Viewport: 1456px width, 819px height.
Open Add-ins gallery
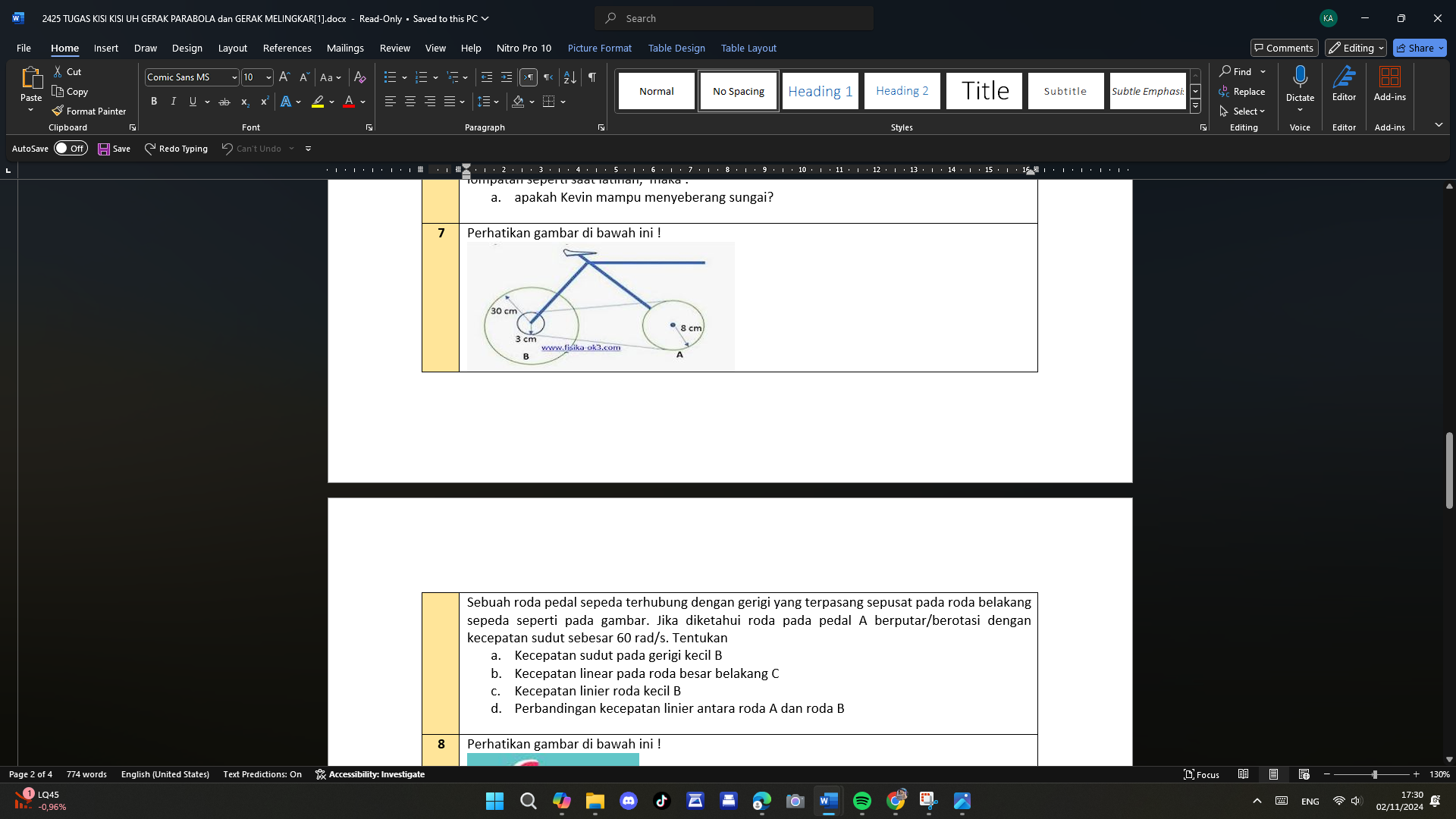click(x=1389, y=83)
